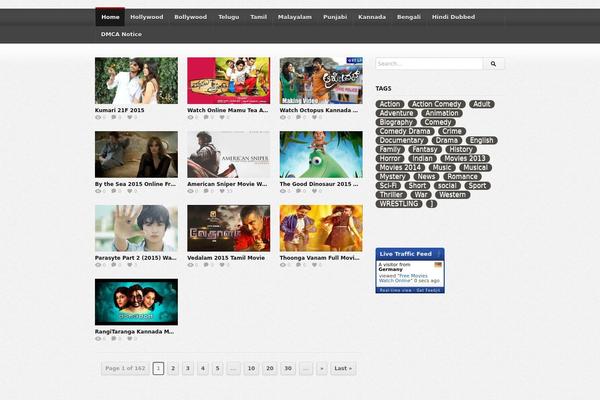Open By the Sea 2015 title link
Viewport: 600px width, 400px height.
135,184
